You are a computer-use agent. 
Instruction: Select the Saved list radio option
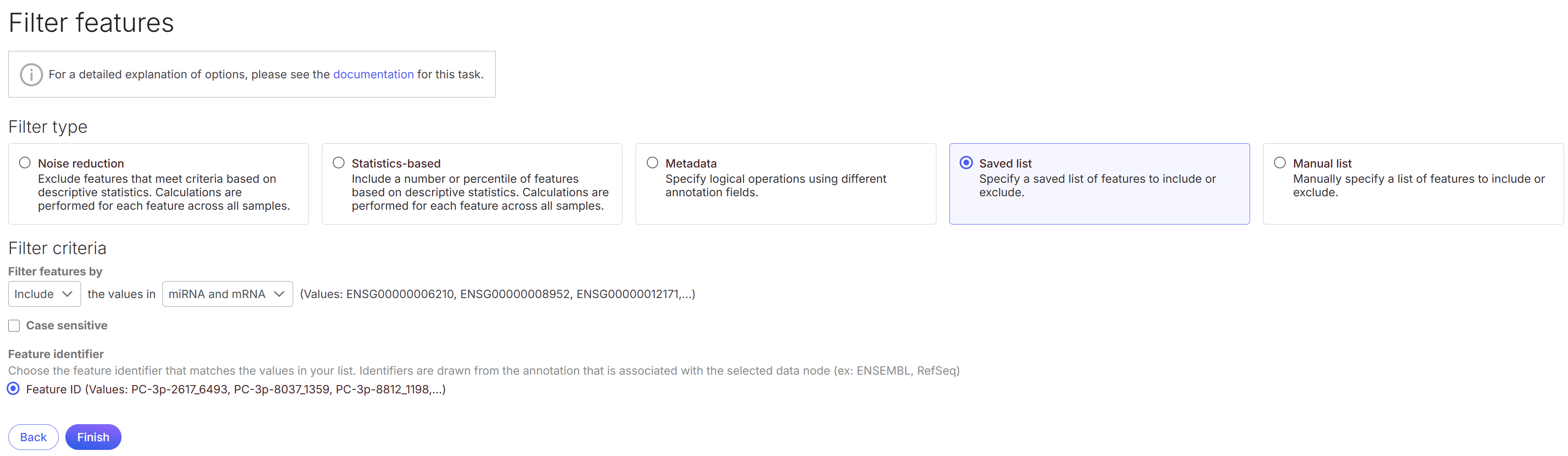[966, 163]
